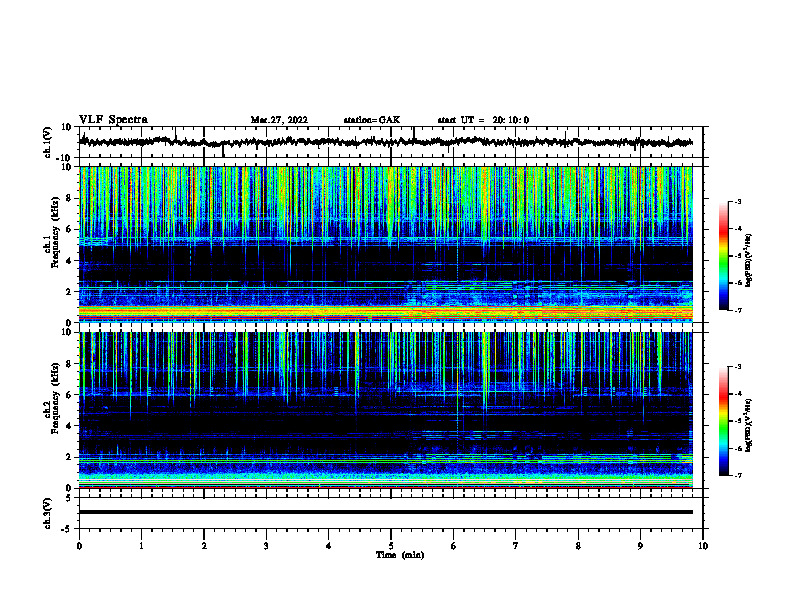Click time axis tick label "7"
This screenshot has height=612, width=792.
(x=516, y=546)
